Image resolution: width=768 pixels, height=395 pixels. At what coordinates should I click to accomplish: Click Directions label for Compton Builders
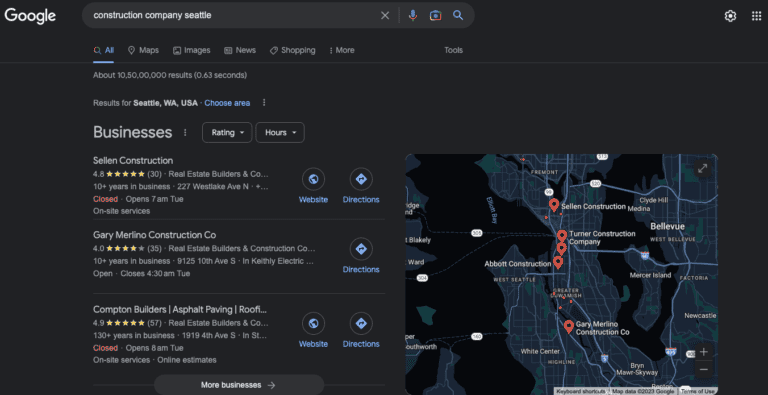point(361,344)
